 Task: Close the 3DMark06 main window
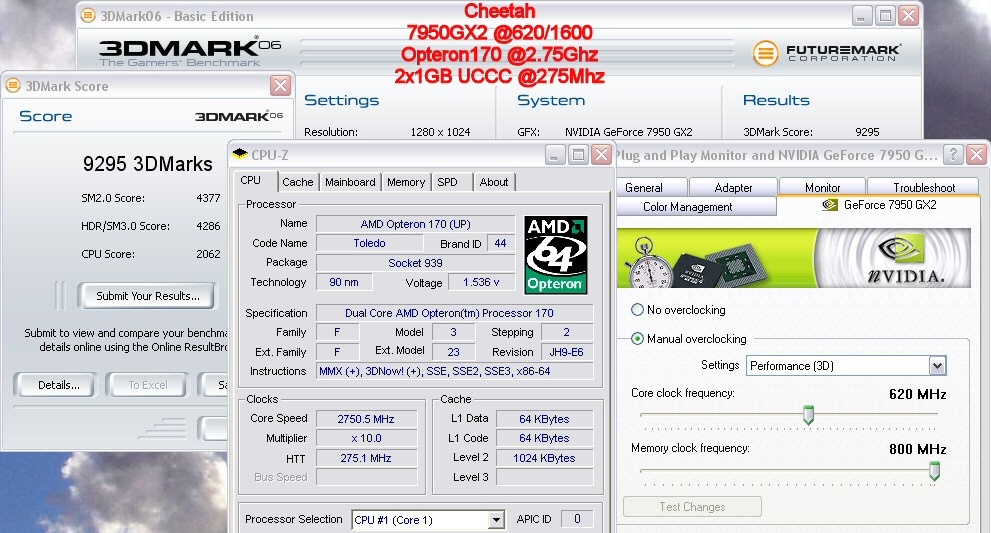(909, 15)
